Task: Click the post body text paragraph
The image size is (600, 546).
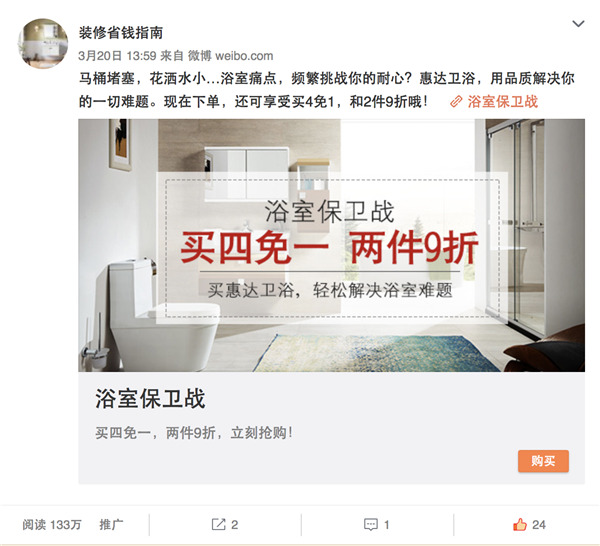Action: click(326, 90)
